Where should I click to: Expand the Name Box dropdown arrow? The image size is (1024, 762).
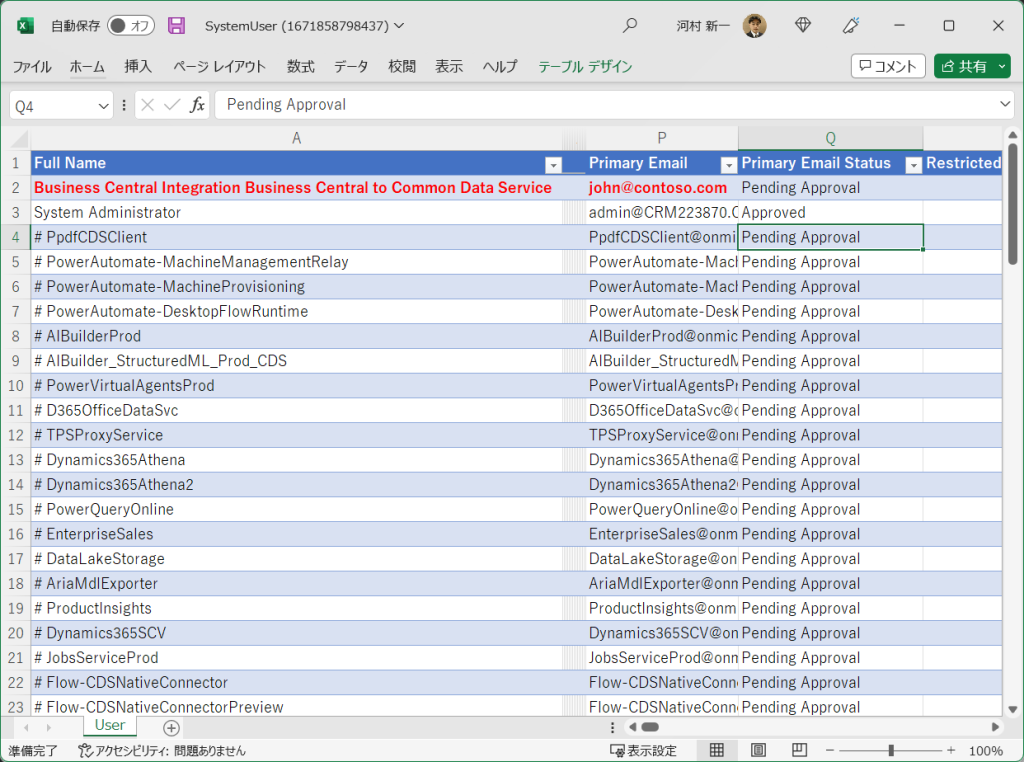pos(103,106)
